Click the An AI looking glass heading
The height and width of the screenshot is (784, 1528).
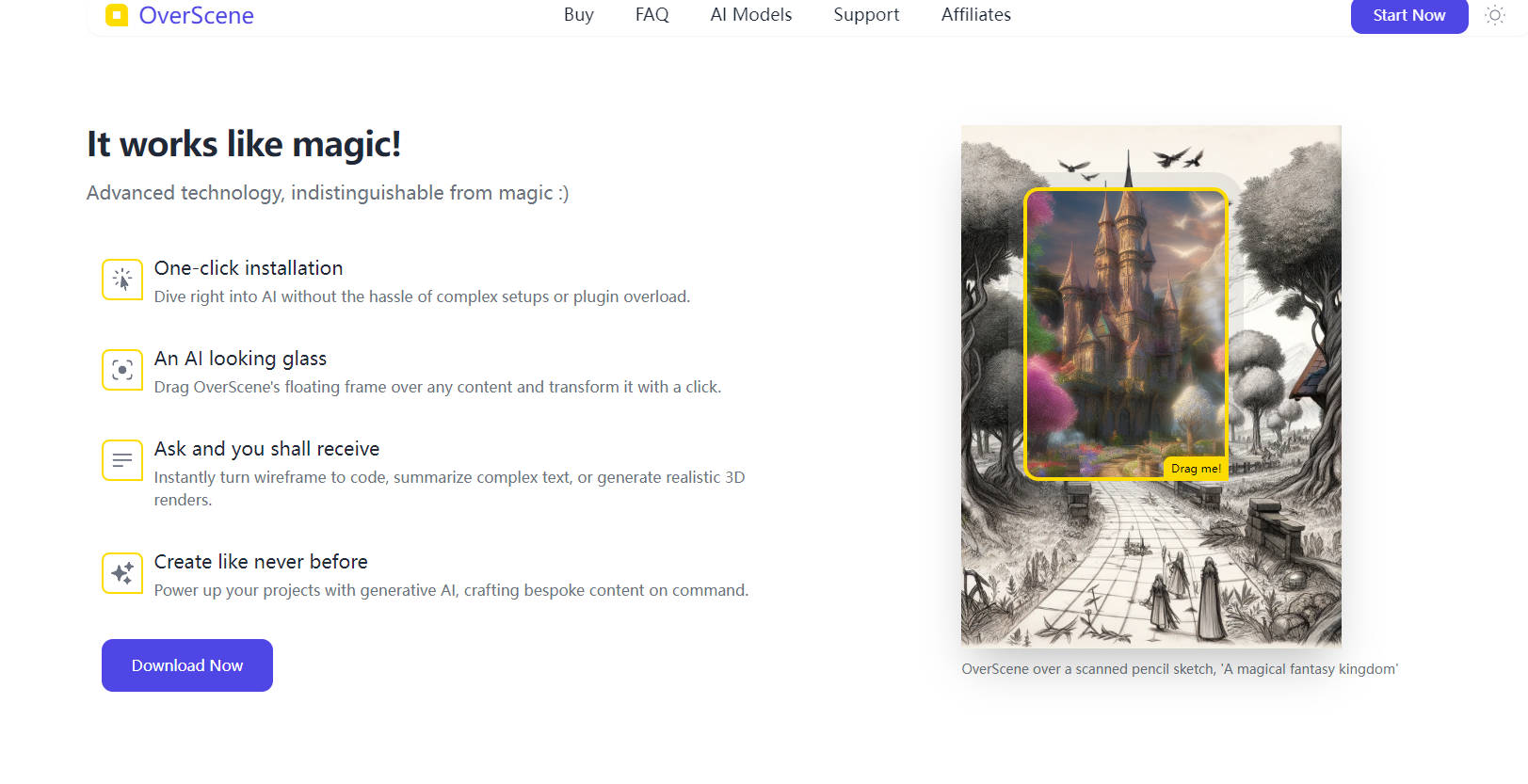[x=240, y=359]
